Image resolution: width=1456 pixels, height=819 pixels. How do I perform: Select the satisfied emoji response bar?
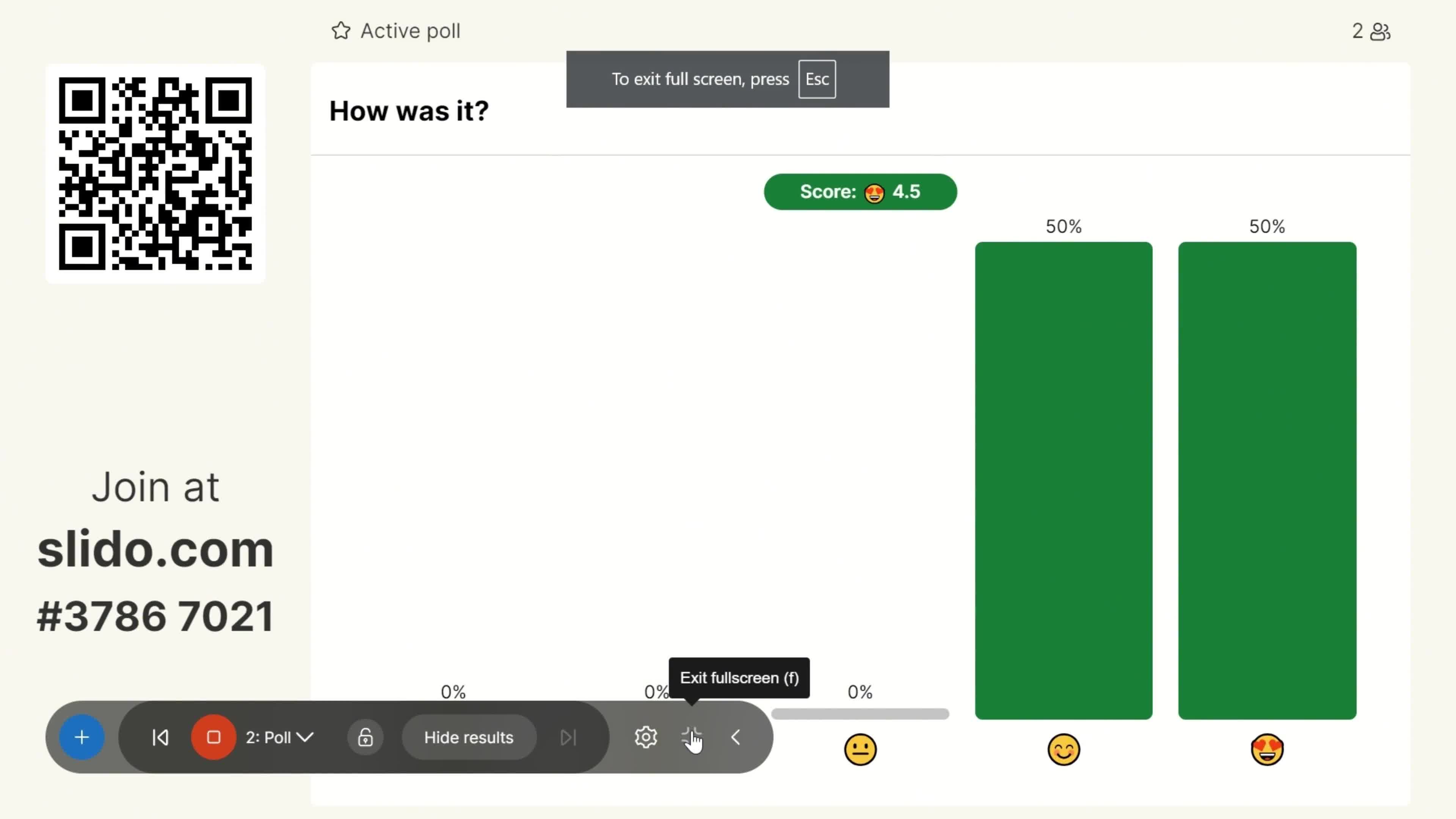click(x=1063, y=480)
